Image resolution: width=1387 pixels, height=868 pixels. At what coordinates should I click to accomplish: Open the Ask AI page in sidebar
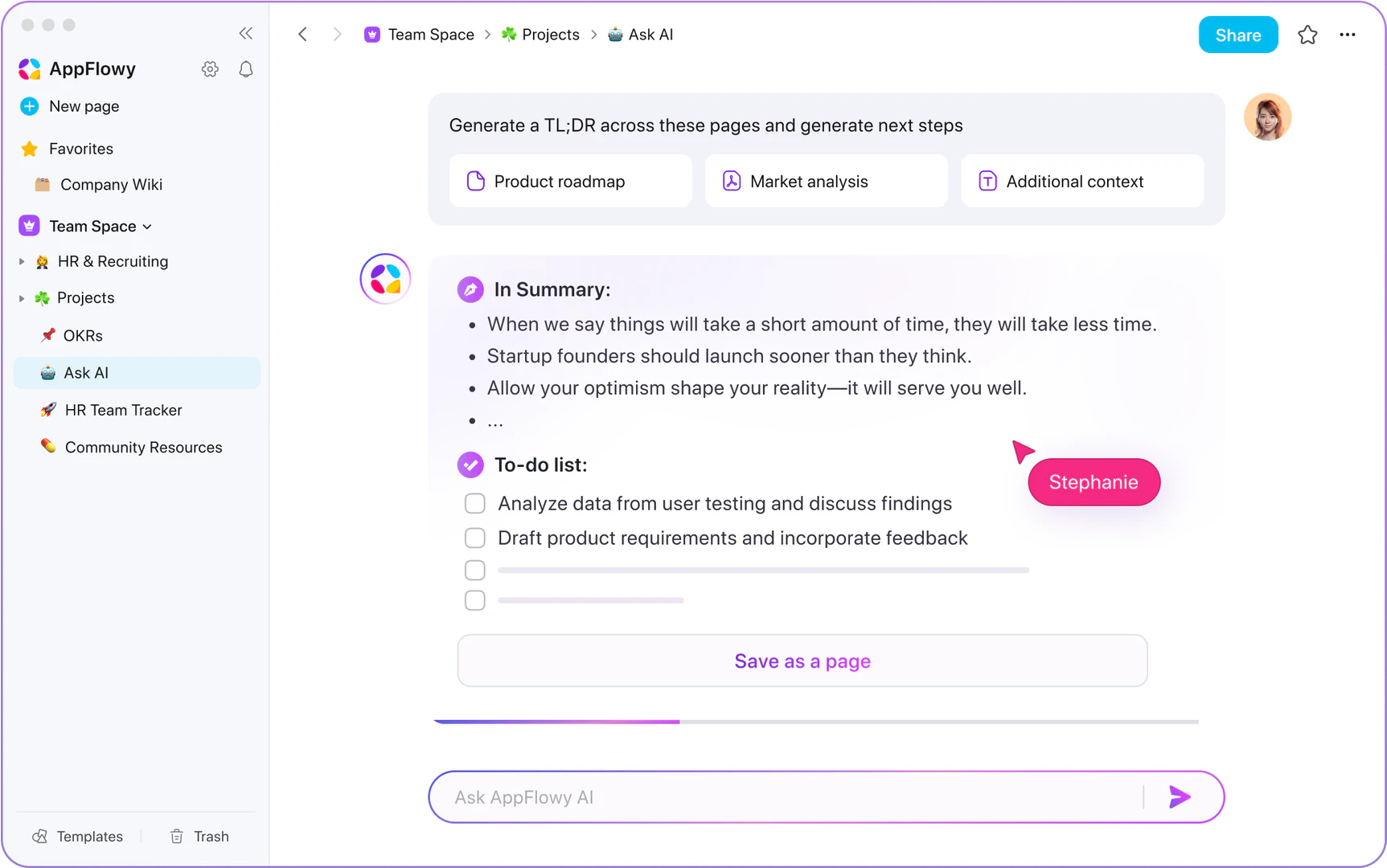click(x=85, y=372)
